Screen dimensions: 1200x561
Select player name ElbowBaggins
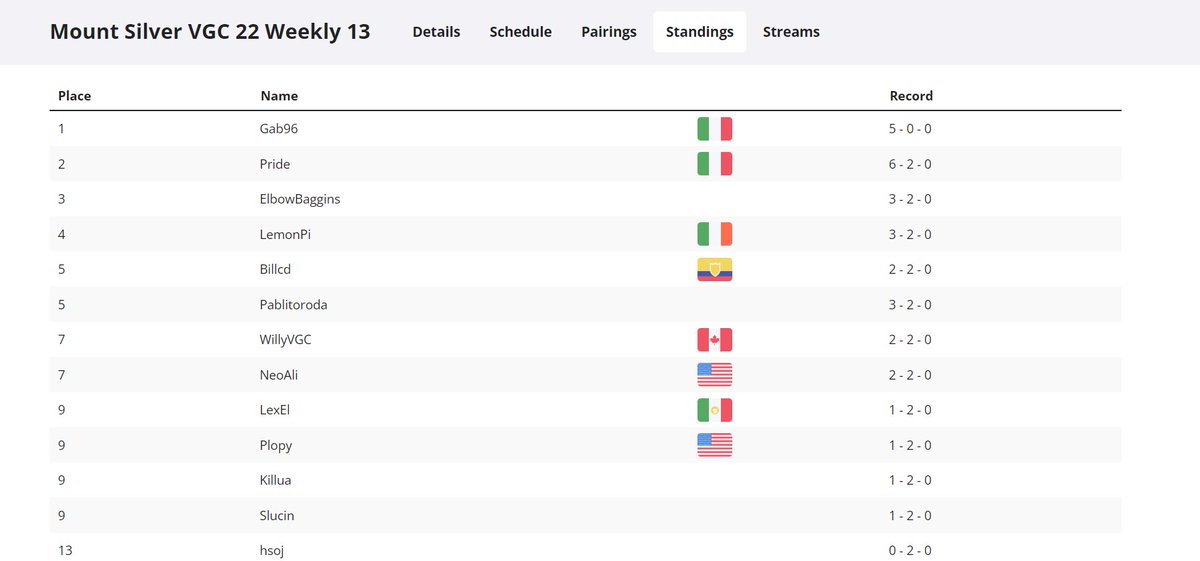coord(300,199)
